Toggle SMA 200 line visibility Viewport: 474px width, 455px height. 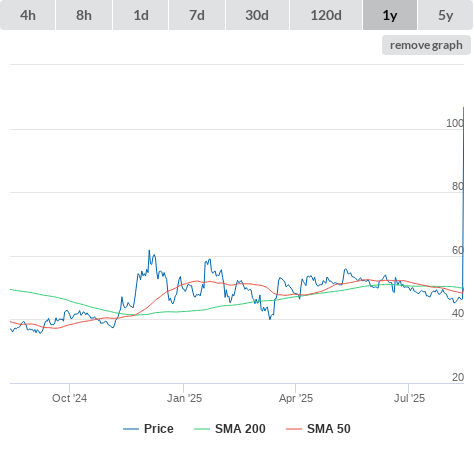(240, 429)
